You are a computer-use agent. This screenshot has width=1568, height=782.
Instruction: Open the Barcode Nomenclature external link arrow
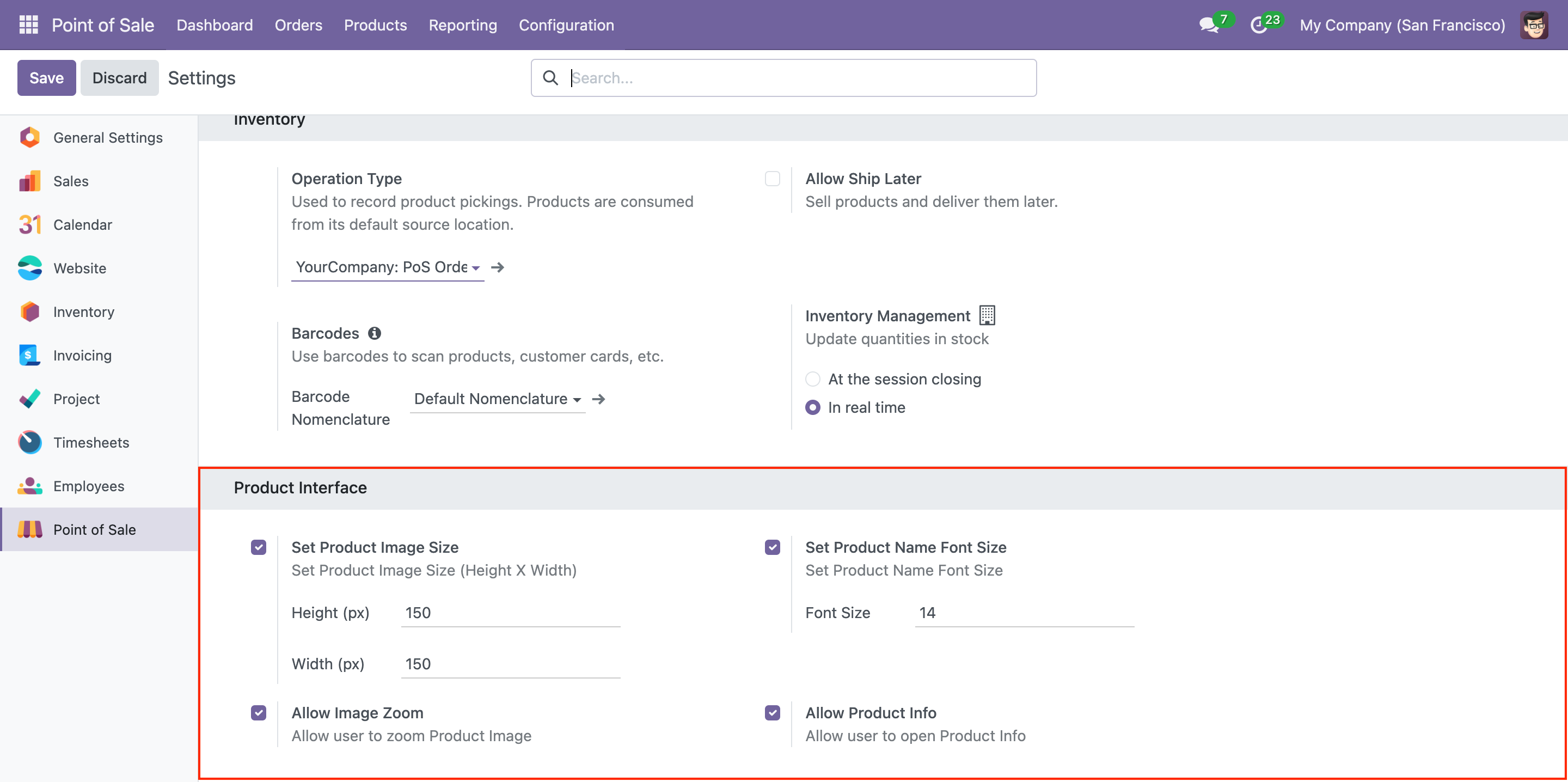click(598, 399)
